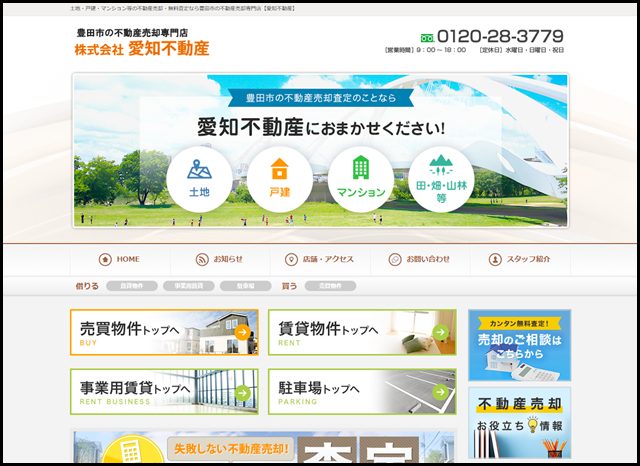640x466 pixels.
Task: Click the 店舗・アクセス location pin icon
Action: point(291,260)
